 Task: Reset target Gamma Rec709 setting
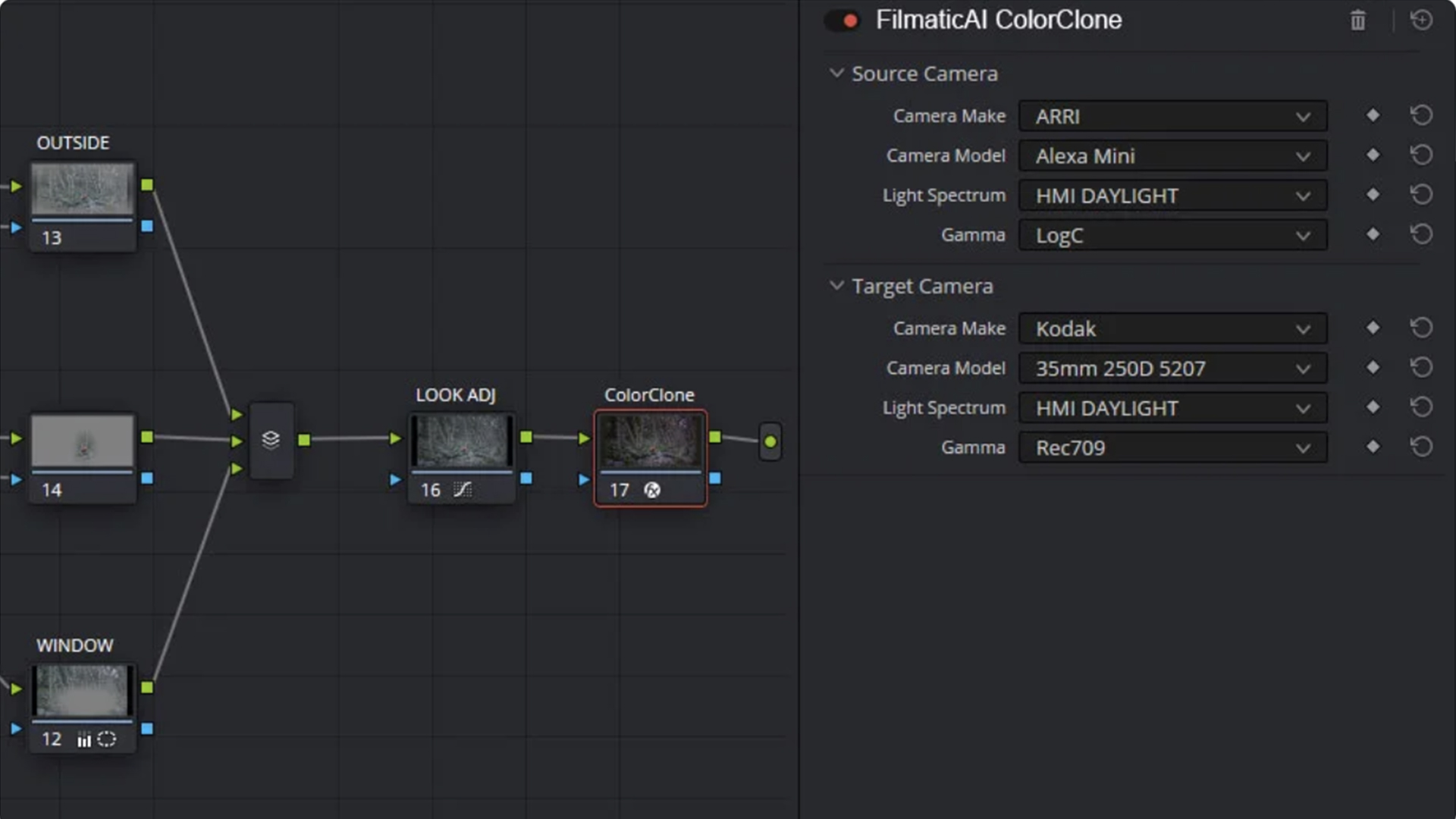tap(1421, 446)
